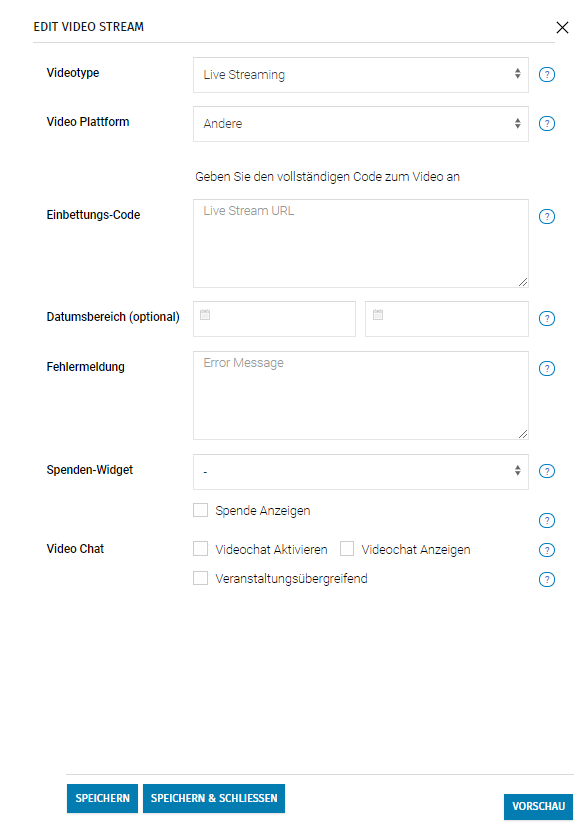Image resolution: width=588 pixels, height=837 pixels.
Task: Check the Videochat Anzeigen box
Action: click(347, 549)
